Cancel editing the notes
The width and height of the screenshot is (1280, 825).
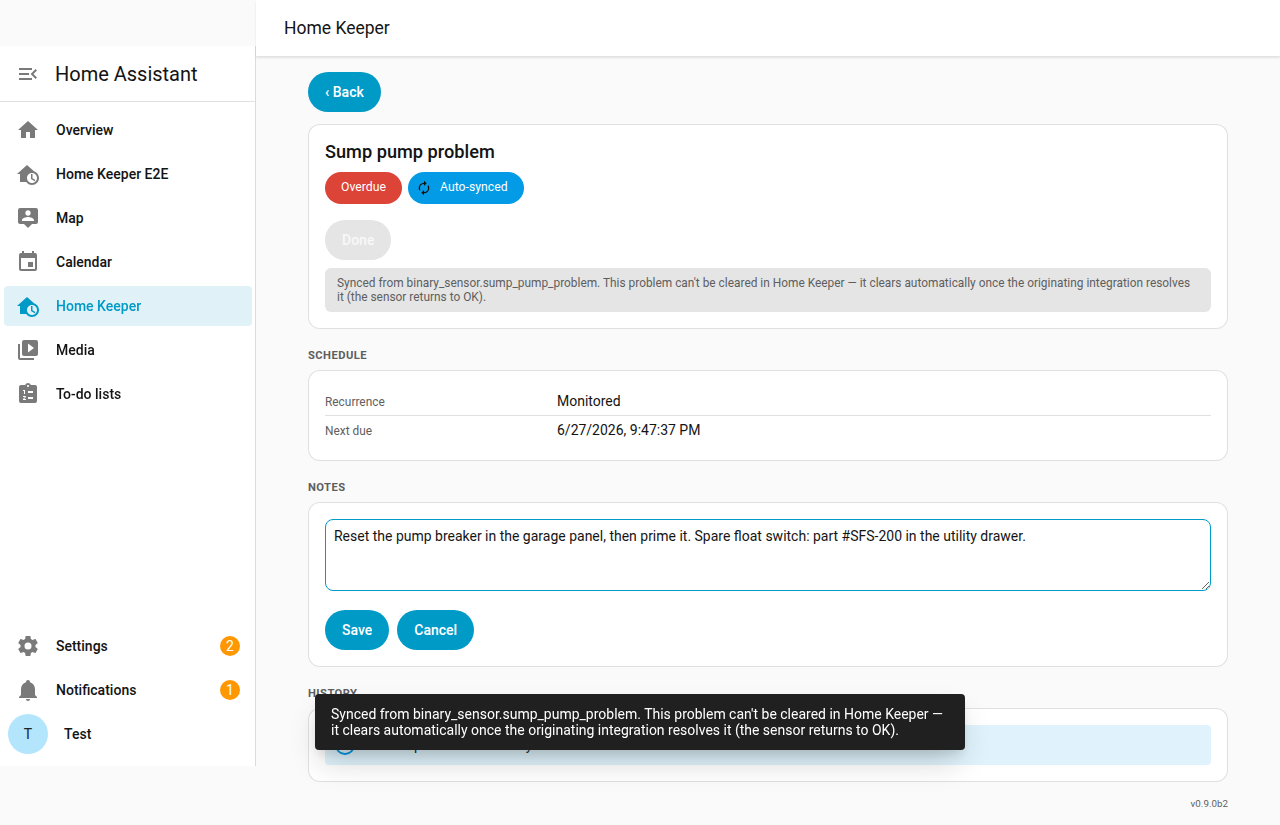pyautogui.click(x=435, y=630)
